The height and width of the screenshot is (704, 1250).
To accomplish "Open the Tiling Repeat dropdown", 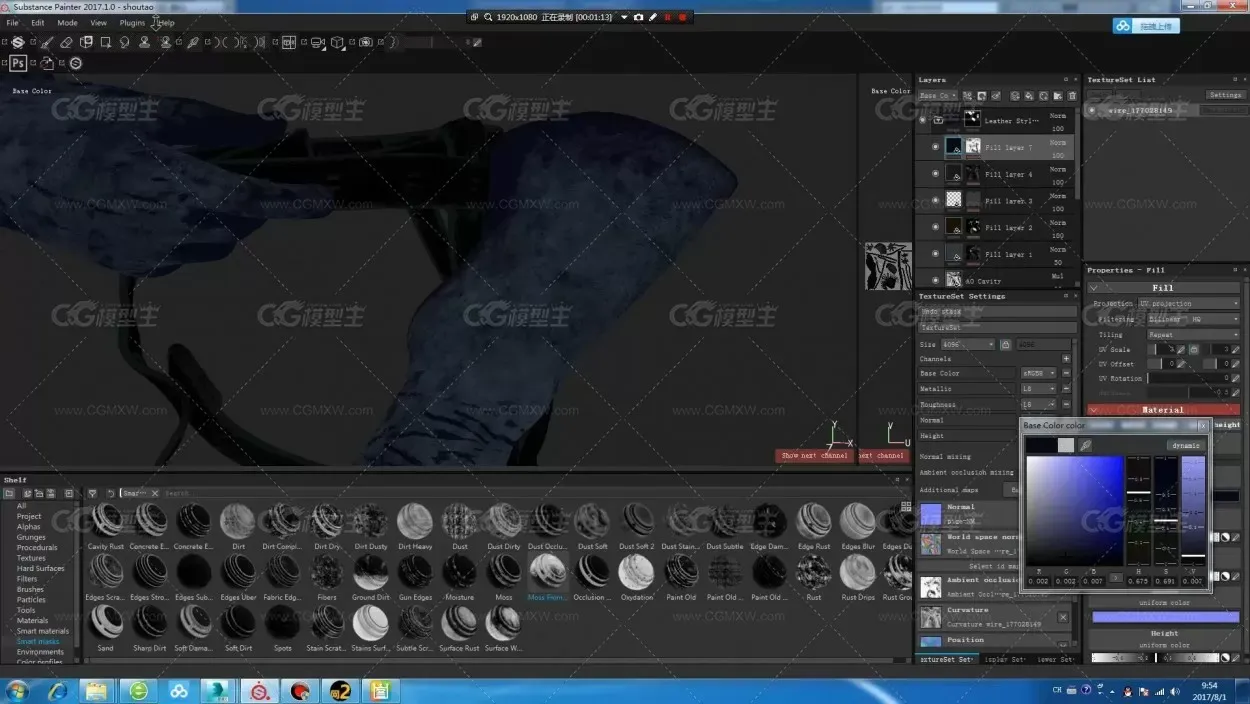I will [1194, 335].
